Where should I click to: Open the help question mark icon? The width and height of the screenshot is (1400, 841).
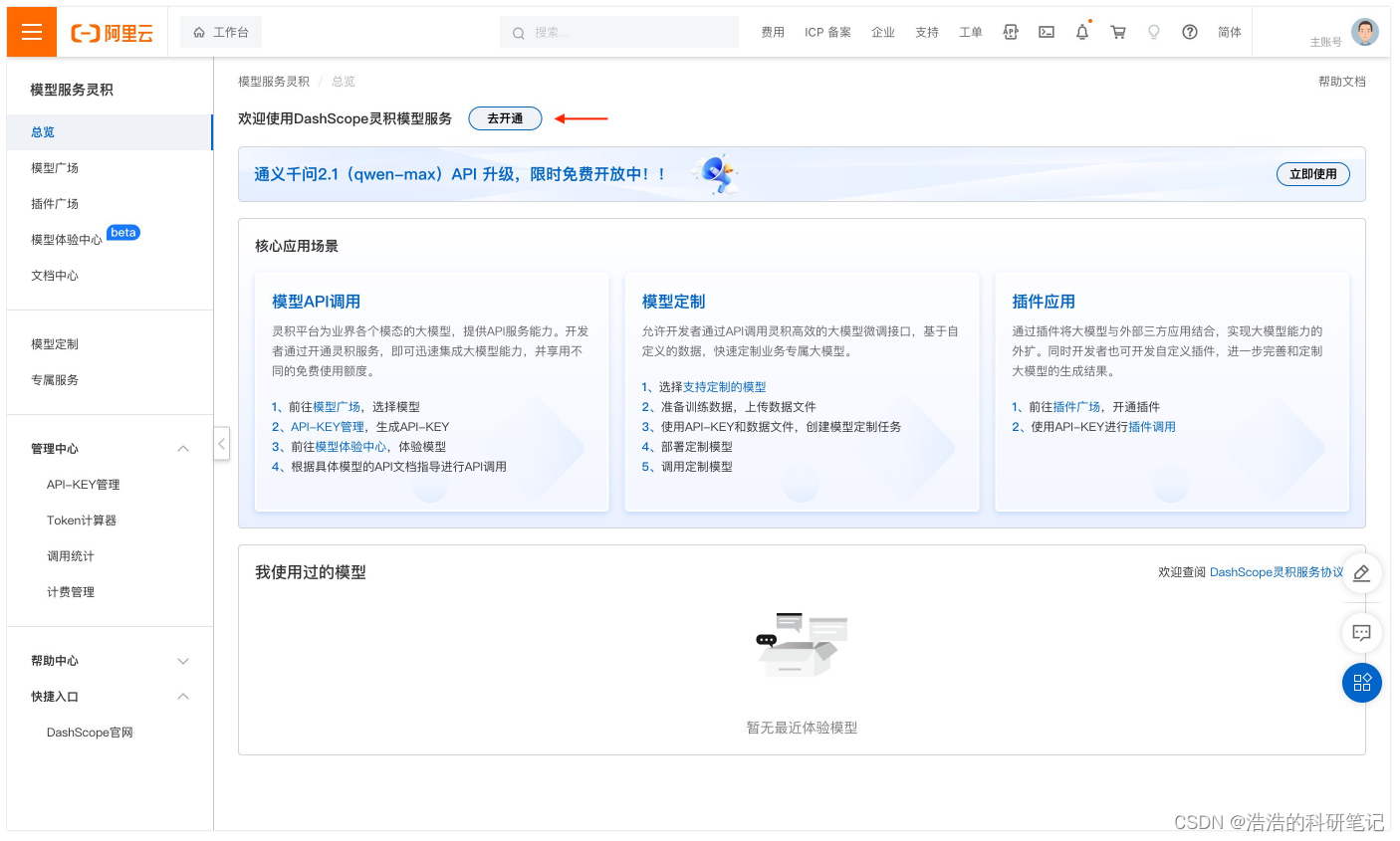point(1190,32)
